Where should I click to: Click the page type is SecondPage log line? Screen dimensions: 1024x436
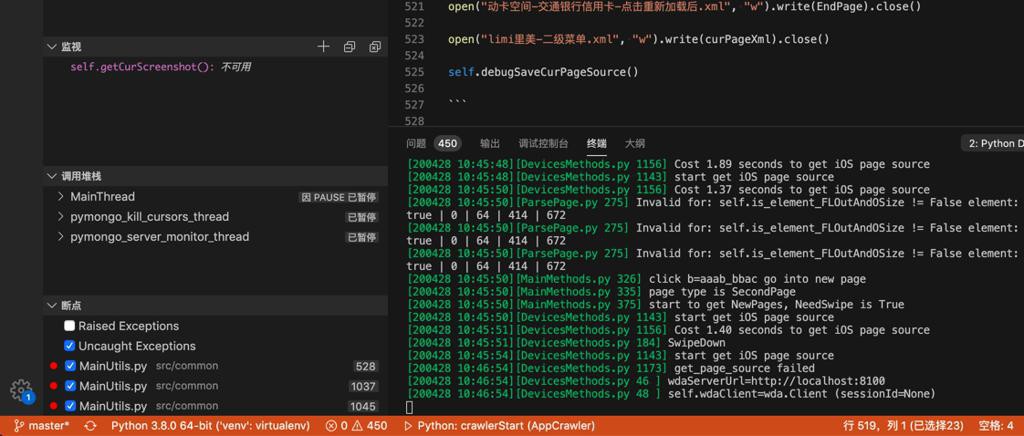(601, 292)
